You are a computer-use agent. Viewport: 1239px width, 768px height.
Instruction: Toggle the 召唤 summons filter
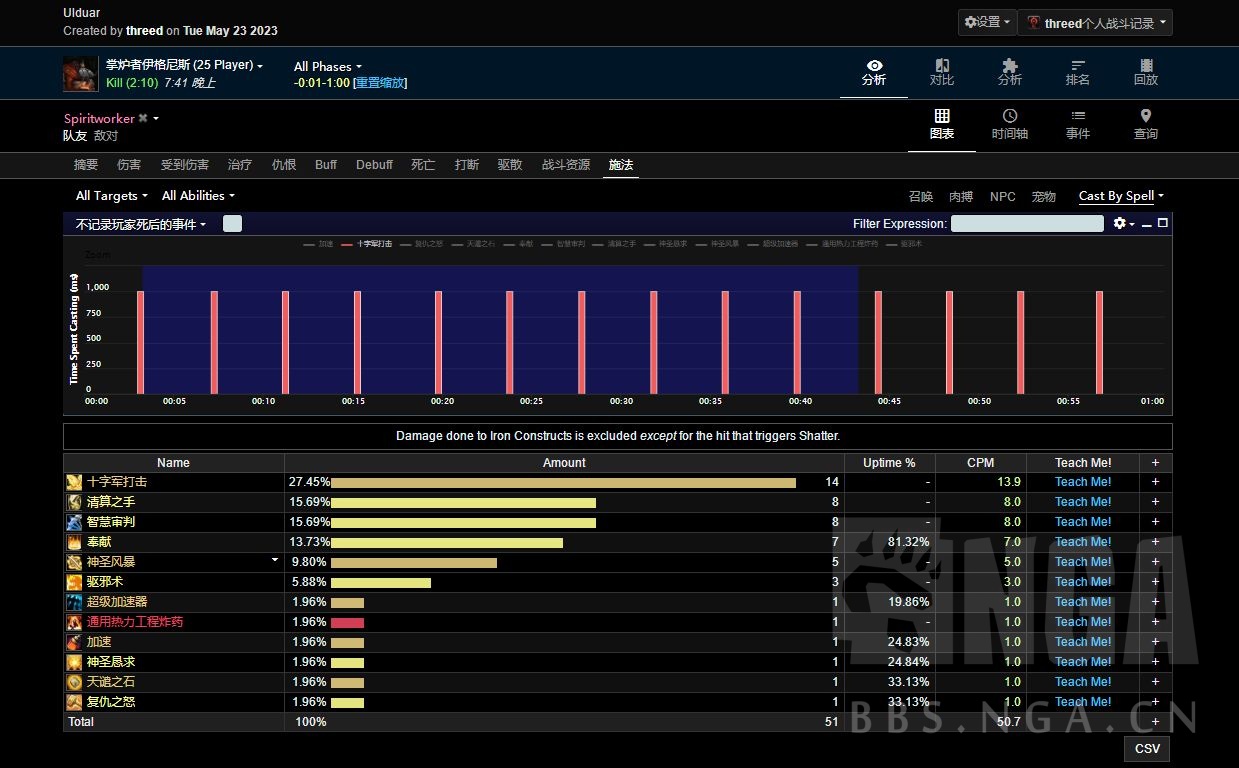(x=921, y=197)
